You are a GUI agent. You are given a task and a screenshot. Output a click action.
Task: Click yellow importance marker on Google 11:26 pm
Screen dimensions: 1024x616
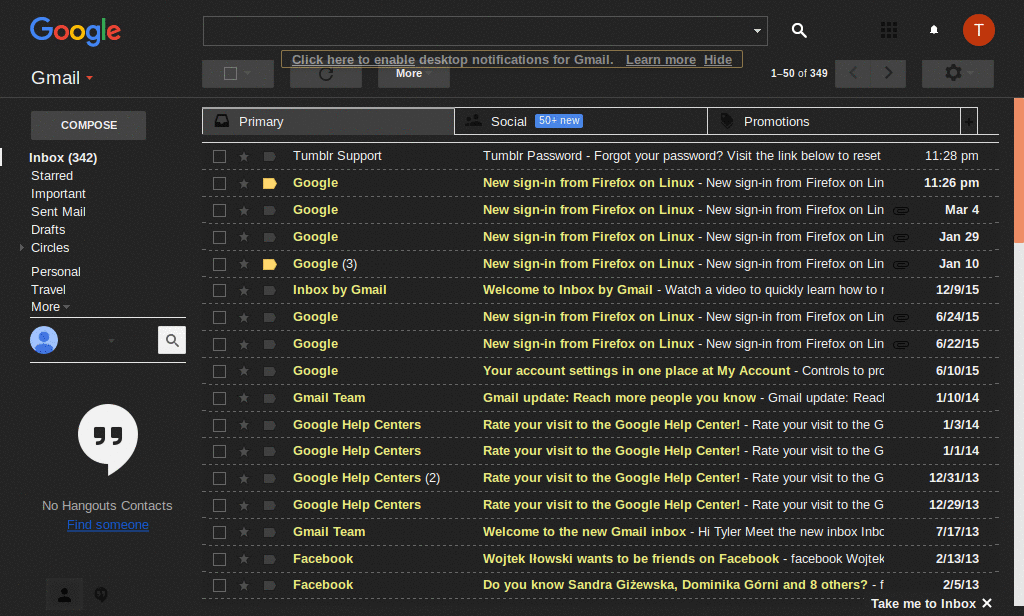270,184
